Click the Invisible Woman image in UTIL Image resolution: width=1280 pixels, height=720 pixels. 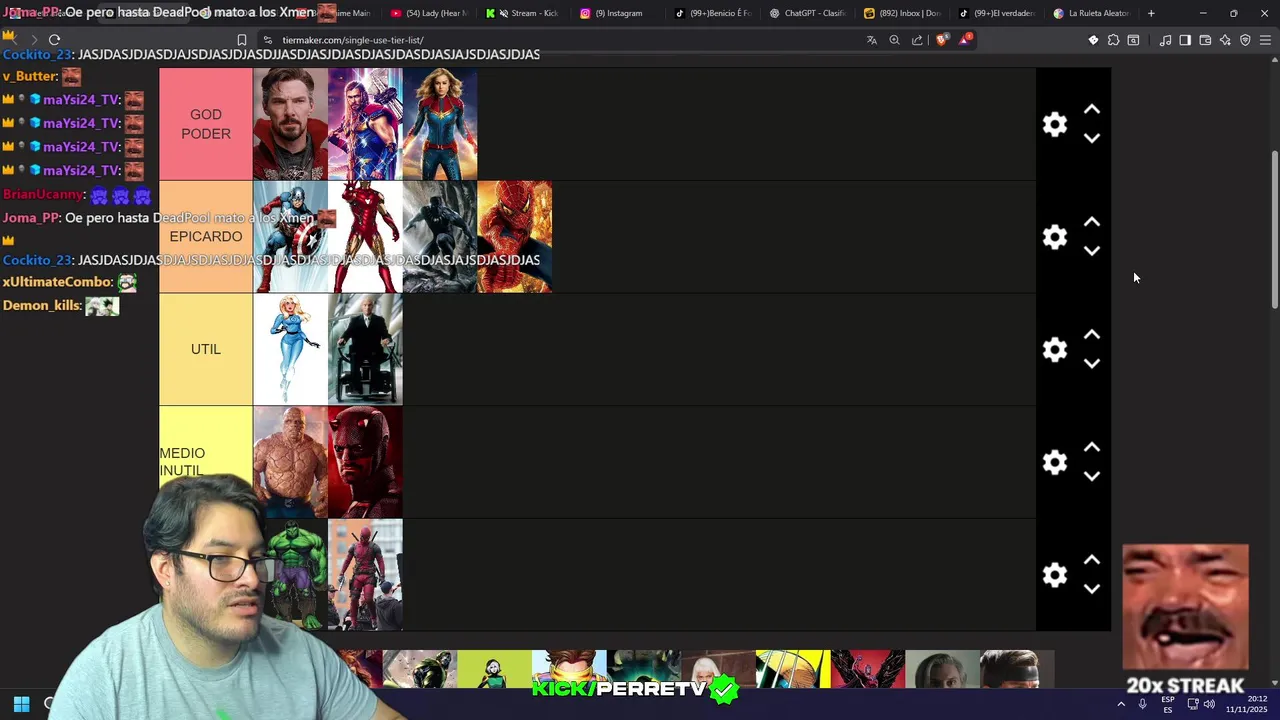(x=290, y=350)
